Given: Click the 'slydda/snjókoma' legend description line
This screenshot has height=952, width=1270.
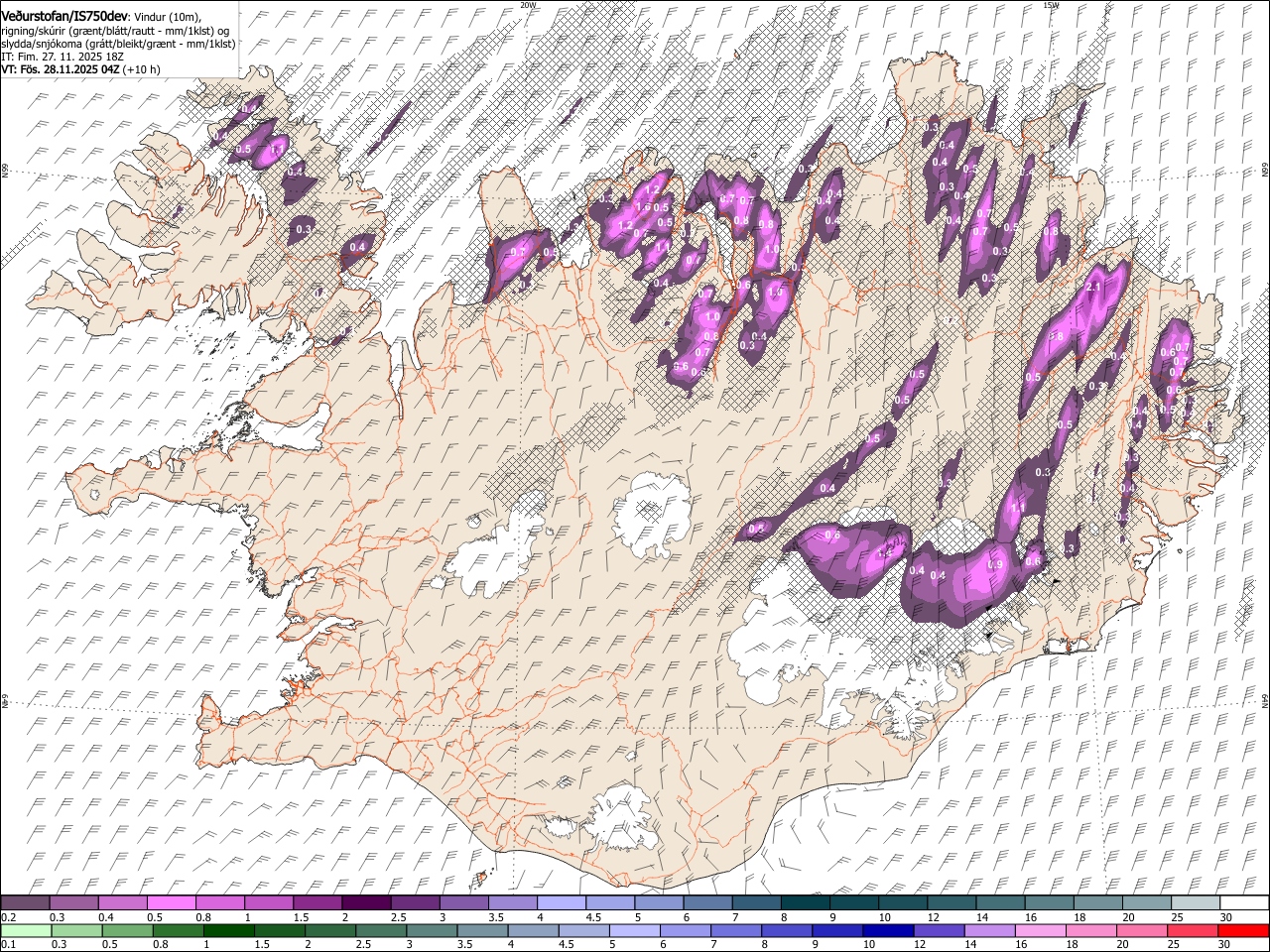Looking at the screenshot, I should click(x=118, y=44).
